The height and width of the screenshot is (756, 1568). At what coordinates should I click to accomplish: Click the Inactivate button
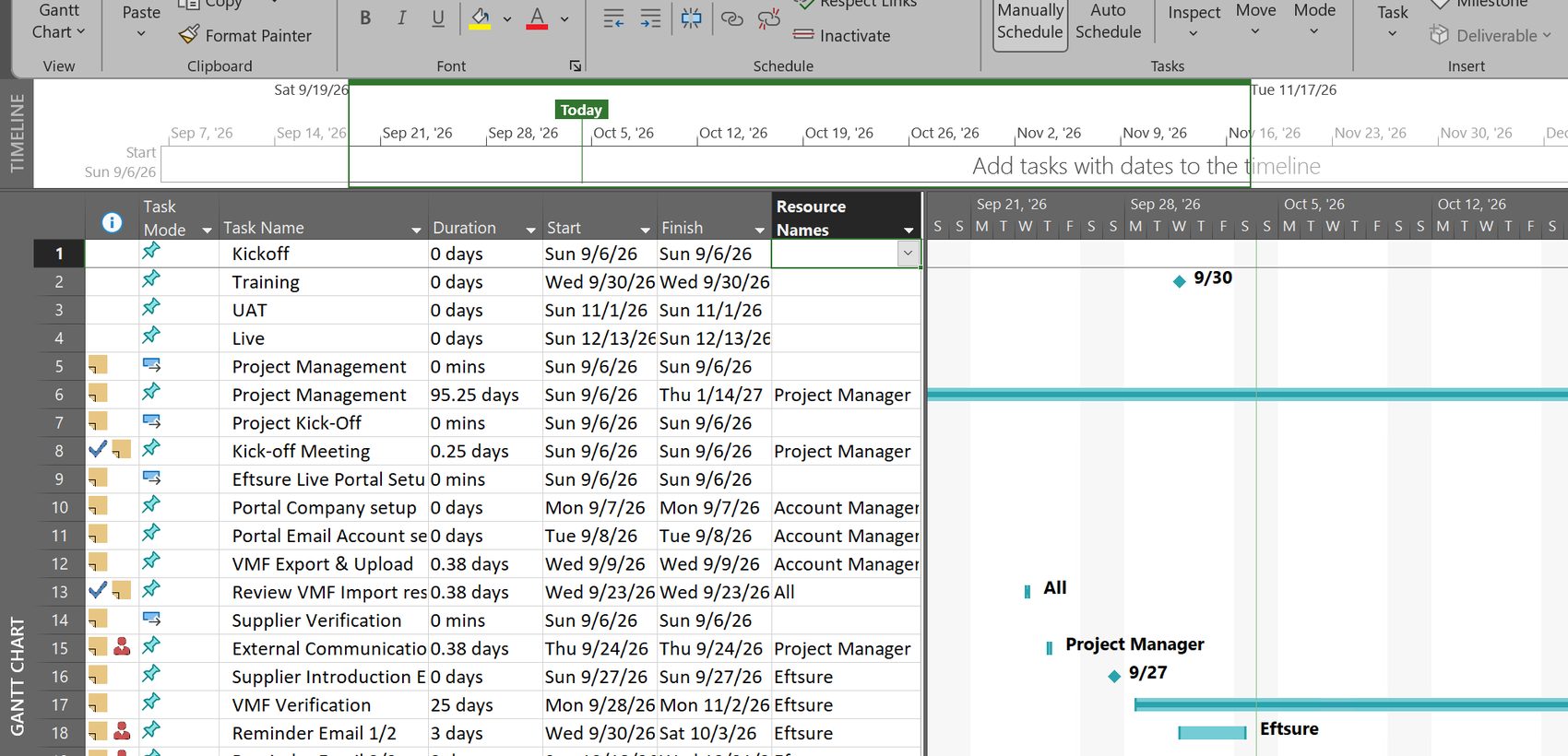(842, 36)
